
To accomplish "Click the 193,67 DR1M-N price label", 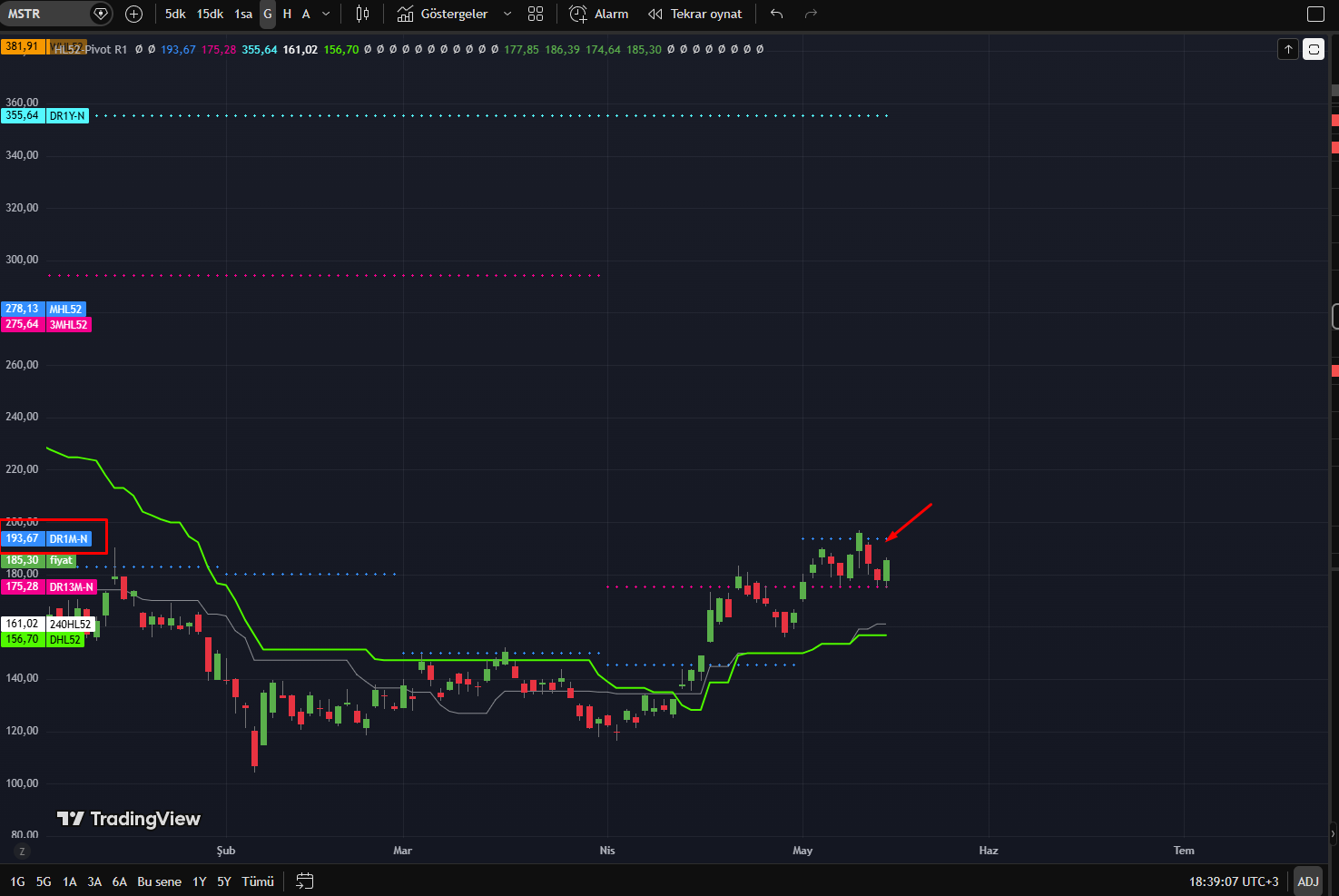I will click(46, 538).
